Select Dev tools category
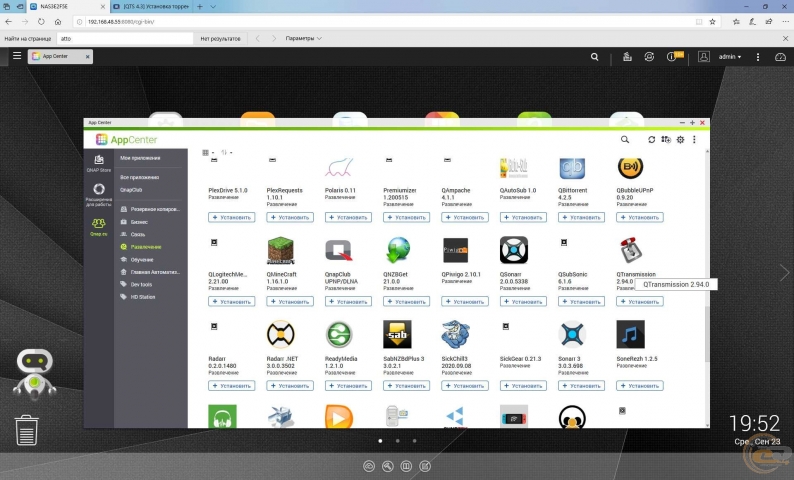This screenshot has width=794, height=480. [137, 285]
